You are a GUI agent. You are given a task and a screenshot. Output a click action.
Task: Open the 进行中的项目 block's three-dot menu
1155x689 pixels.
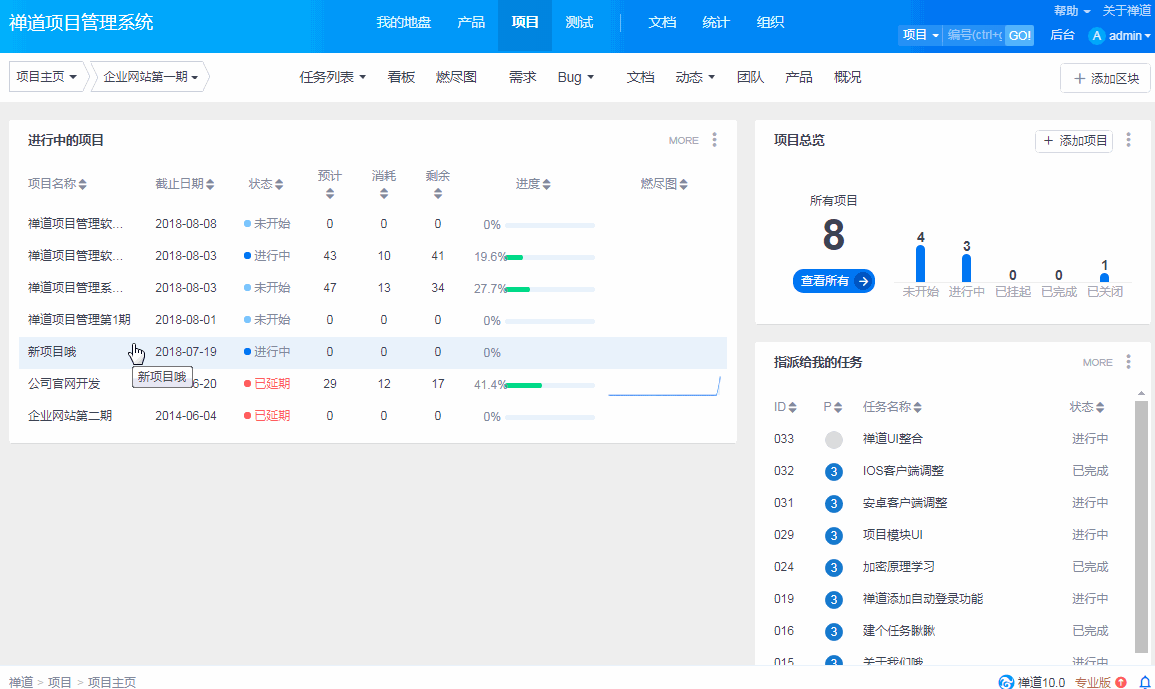(x=714, y=140)
